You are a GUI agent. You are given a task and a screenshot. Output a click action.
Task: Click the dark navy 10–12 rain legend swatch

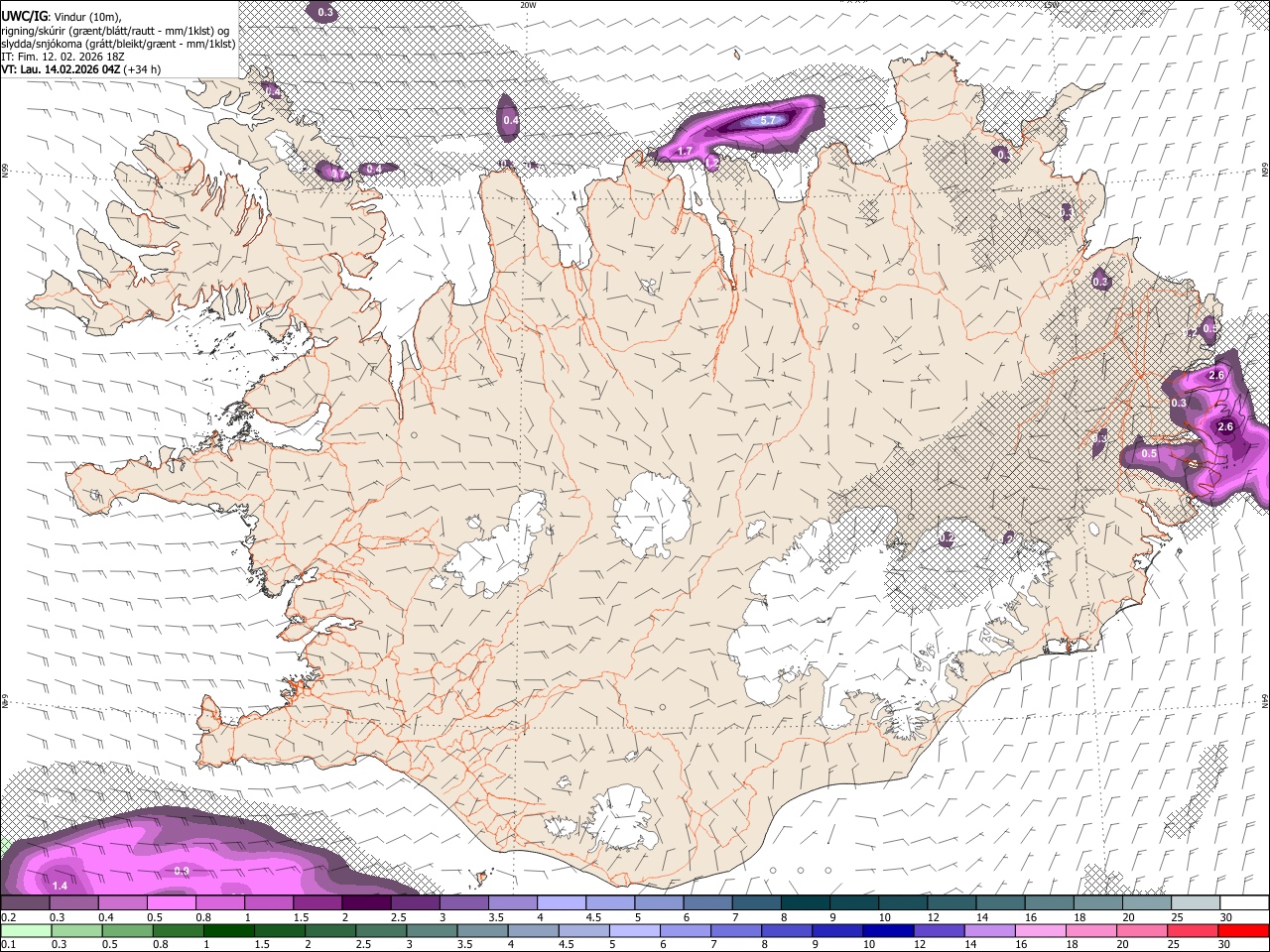tap(888, 931)
